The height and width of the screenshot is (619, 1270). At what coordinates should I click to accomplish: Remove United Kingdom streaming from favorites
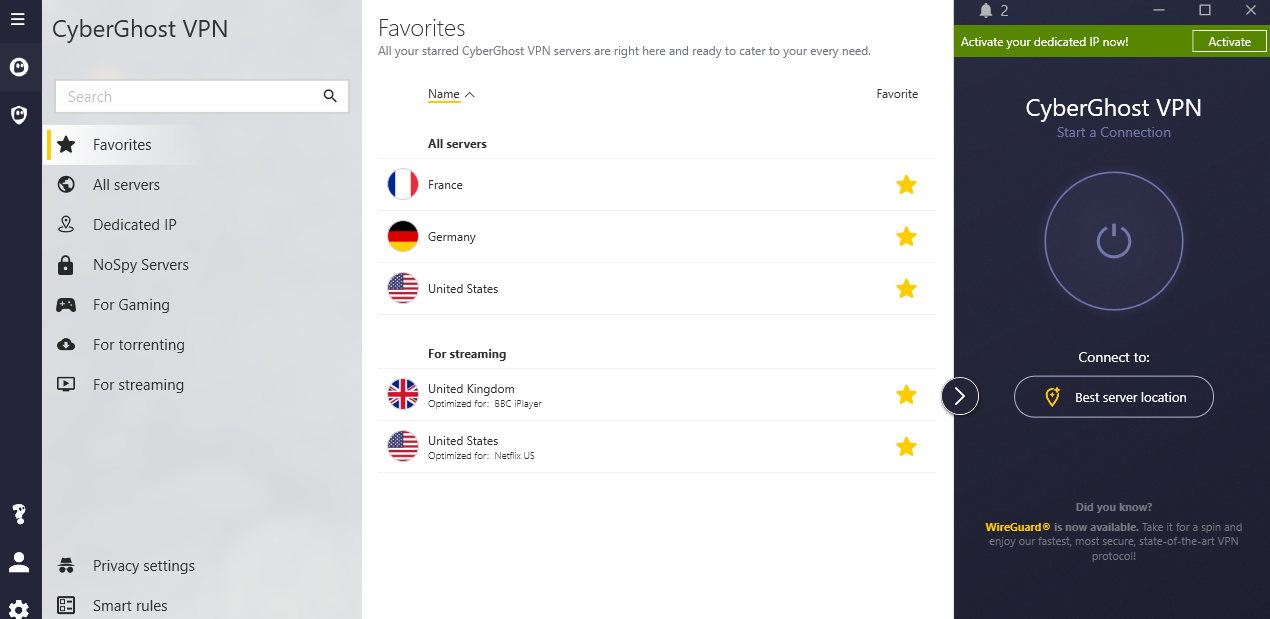click(x=906, y=395)
